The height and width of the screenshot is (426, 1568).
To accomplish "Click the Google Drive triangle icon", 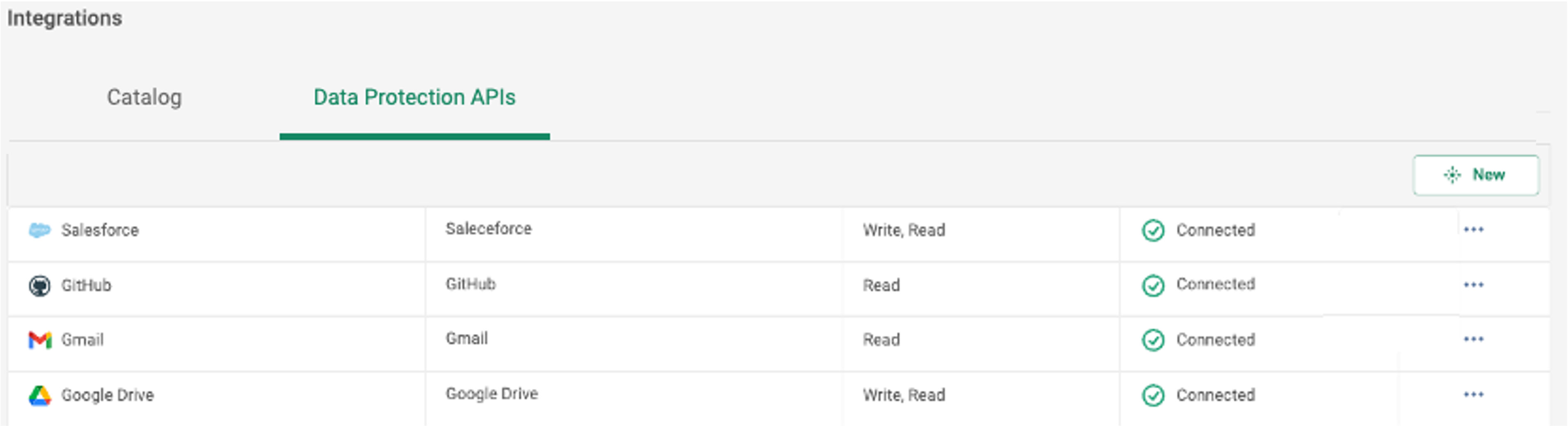I will (x=40, y=395).
